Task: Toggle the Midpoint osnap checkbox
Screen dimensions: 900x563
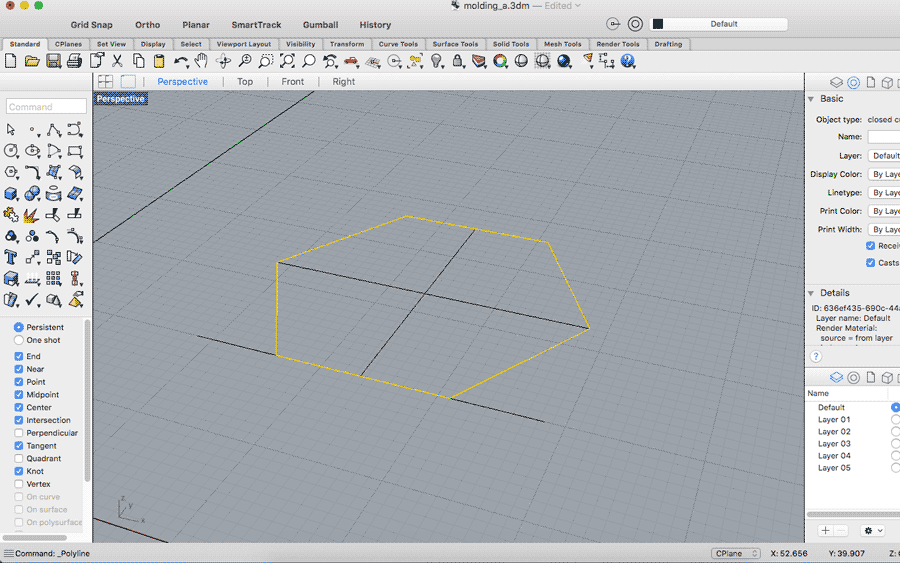Action: 19,395
